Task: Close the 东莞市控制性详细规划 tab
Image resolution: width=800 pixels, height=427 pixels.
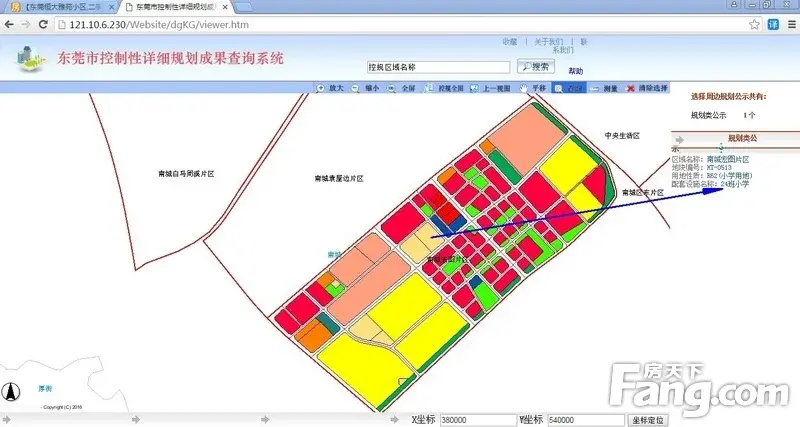Action: pos(225,7)
